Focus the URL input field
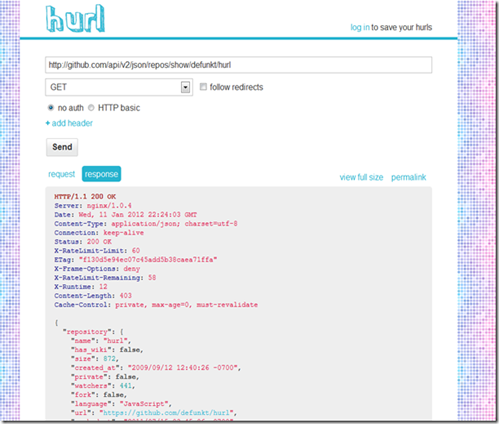 coord(239,65)
